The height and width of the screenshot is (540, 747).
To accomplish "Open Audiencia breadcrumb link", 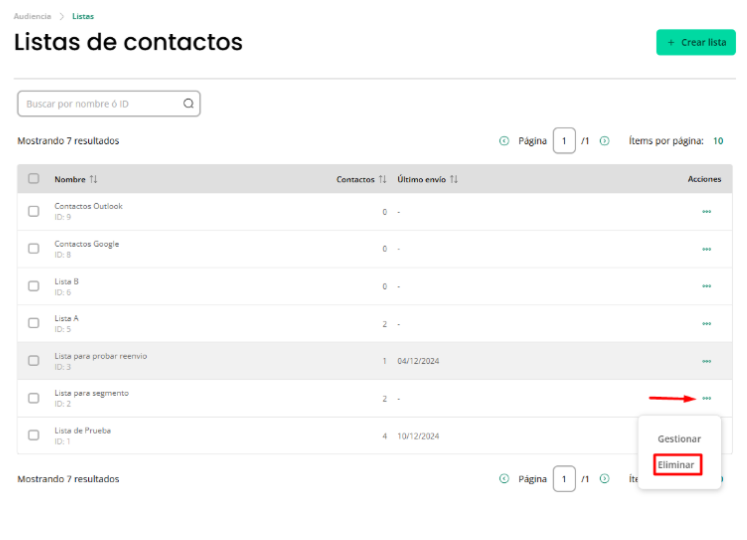I will click(32, 16).
